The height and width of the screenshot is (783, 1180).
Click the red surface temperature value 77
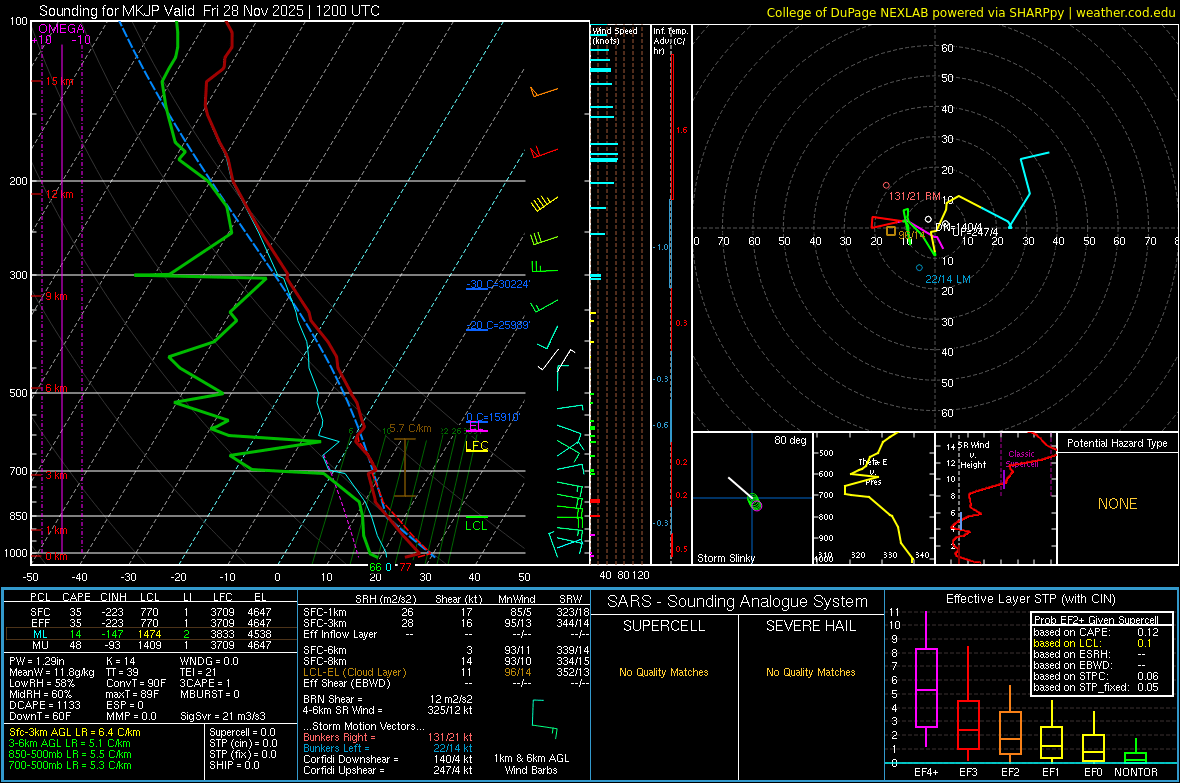click(x=406, y=567)
